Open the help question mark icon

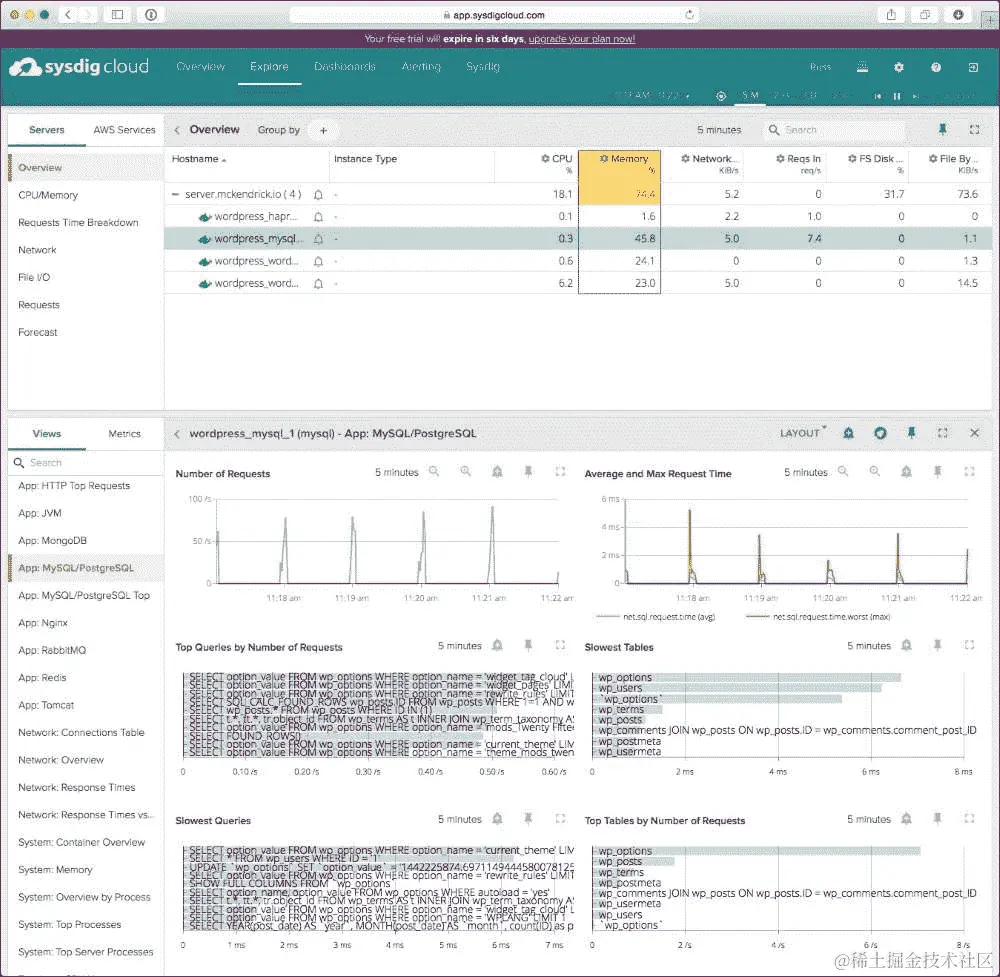(x=936, y=67)
